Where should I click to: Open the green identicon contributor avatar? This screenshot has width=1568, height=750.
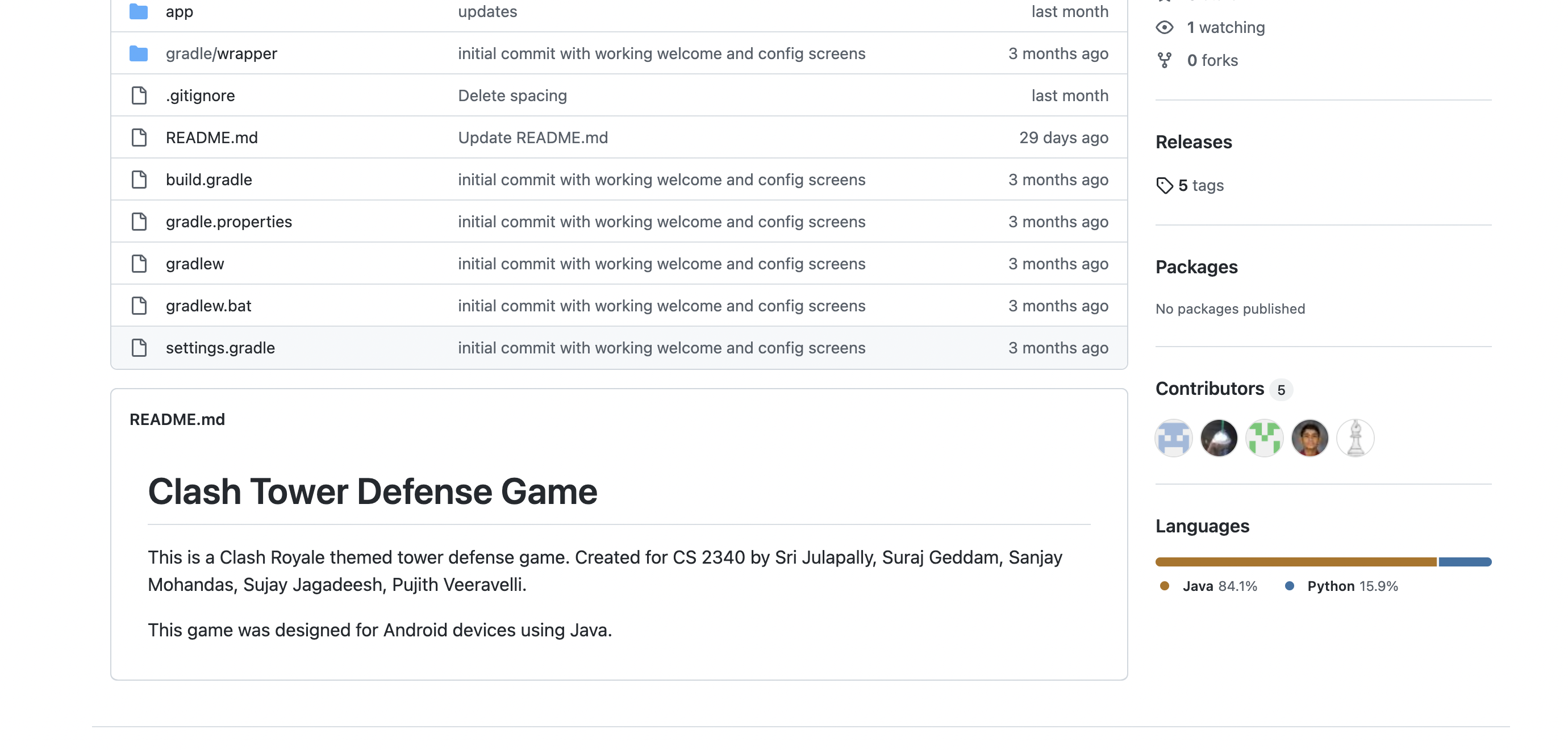[x=1264, y=438]
